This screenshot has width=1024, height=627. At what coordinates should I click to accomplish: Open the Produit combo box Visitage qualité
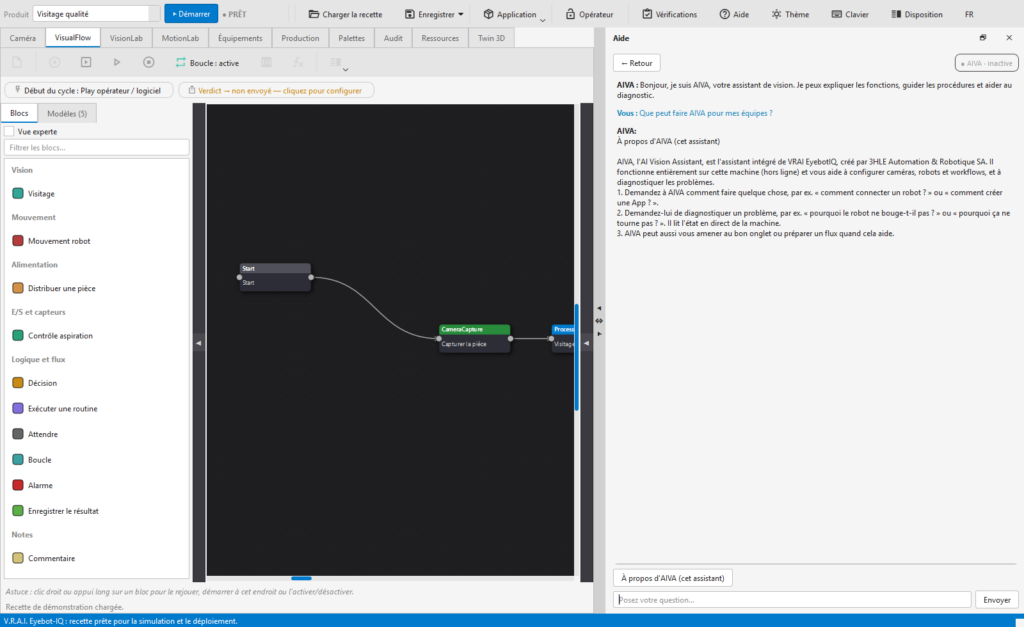point(97,14)
